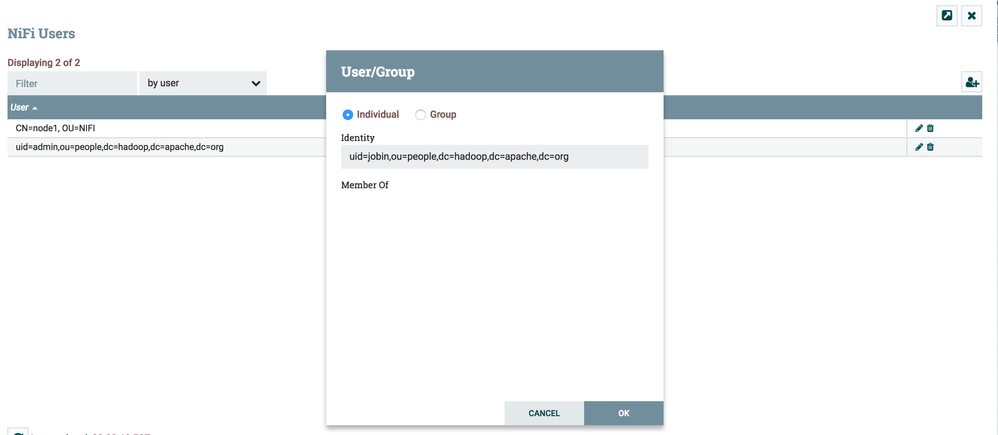Click the 'Displaying 2 of 2' text
This screenshot has height=435, width=998.
44,62
